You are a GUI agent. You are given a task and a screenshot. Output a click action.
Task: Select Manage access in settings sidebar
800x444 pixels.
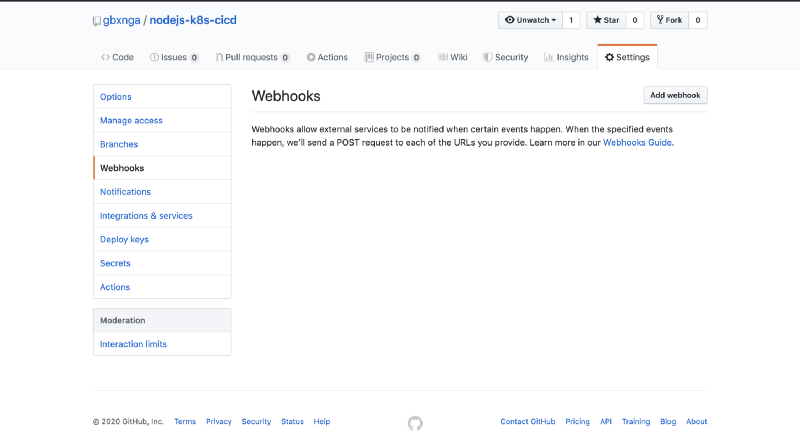click(x=131, y=120)
